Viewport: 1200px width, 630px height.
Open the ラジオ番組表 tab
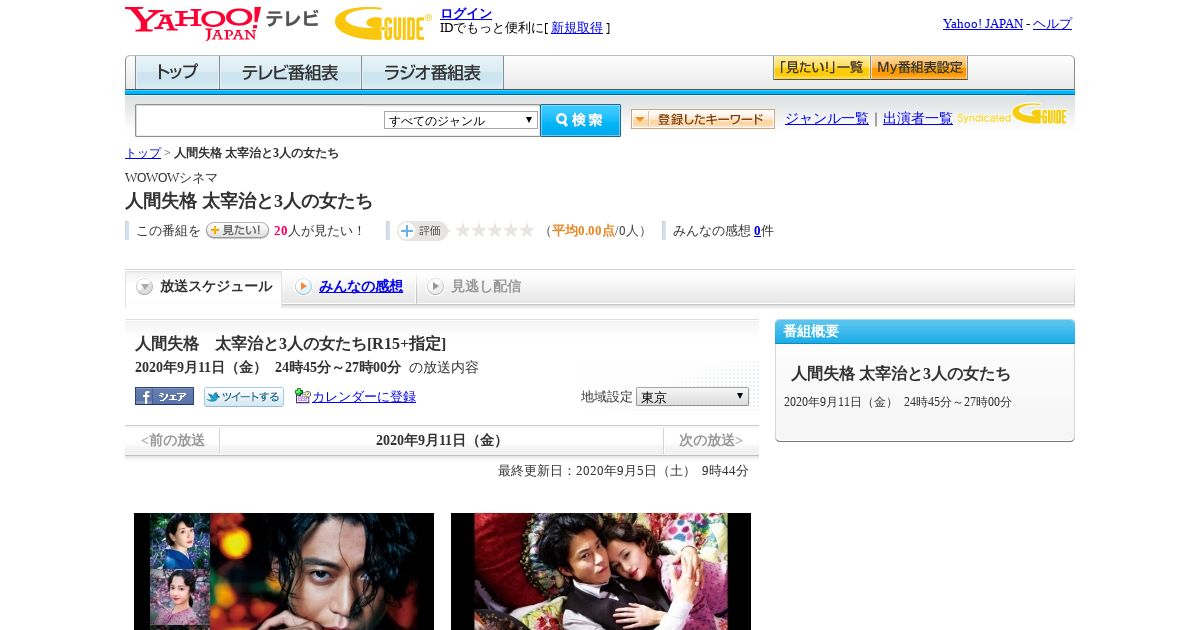click(x=432, y=72)
